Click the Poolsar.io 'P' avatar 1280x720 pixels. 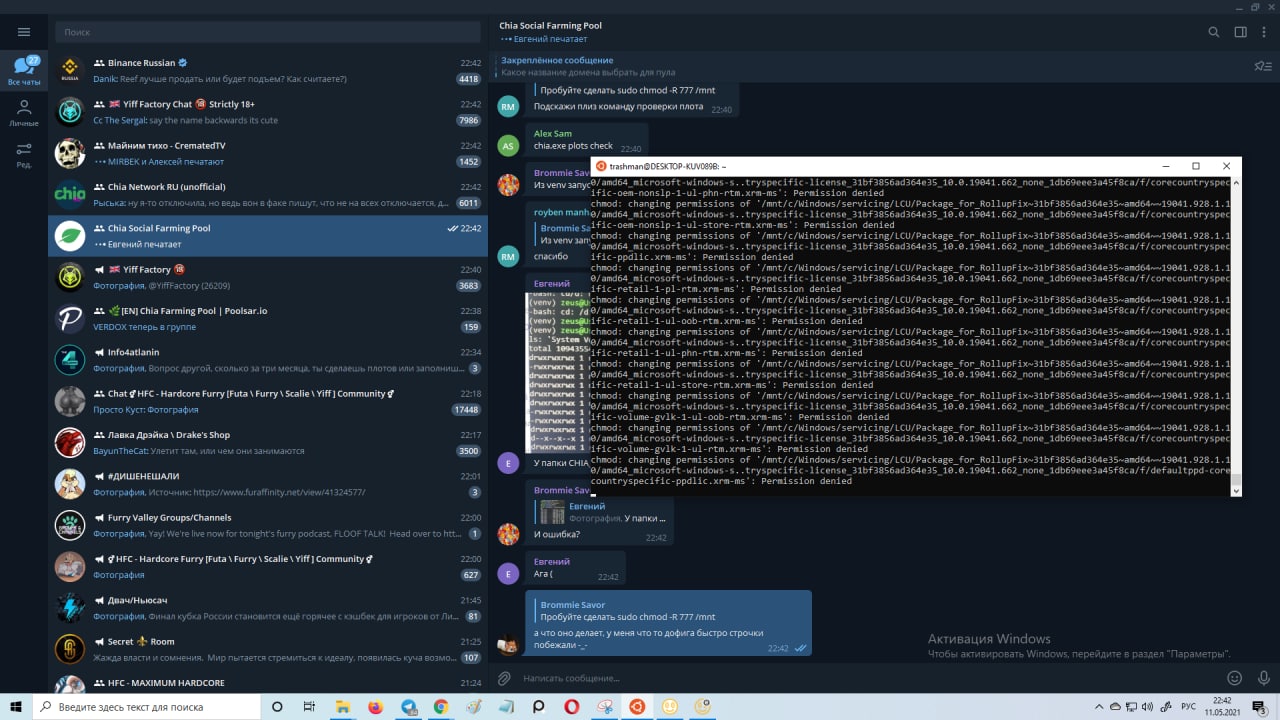tap(70, 318)
